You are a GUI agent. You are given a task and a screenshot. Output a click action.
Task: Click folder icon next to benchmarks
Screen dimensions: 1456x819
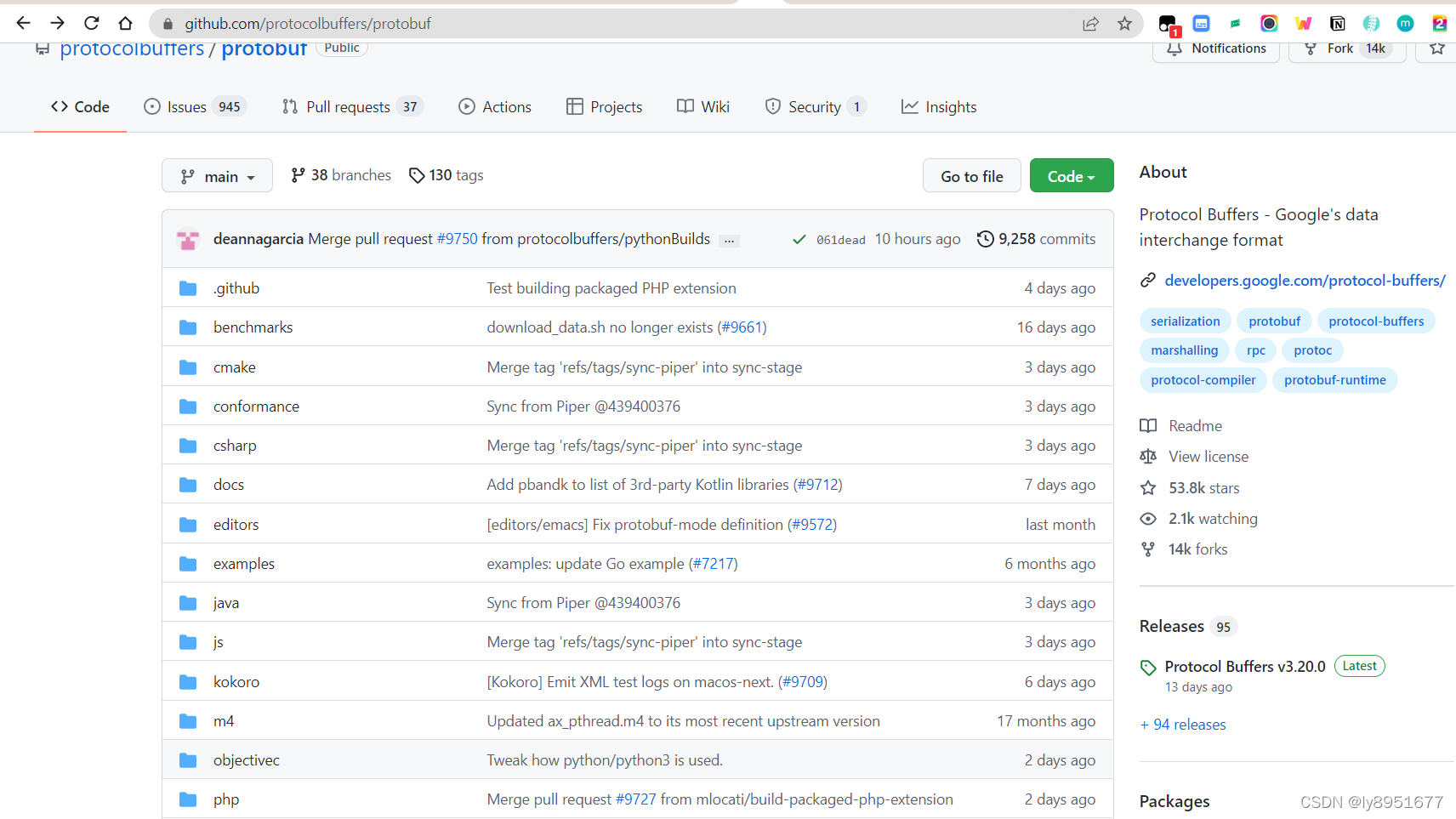[x=188, y=327]
